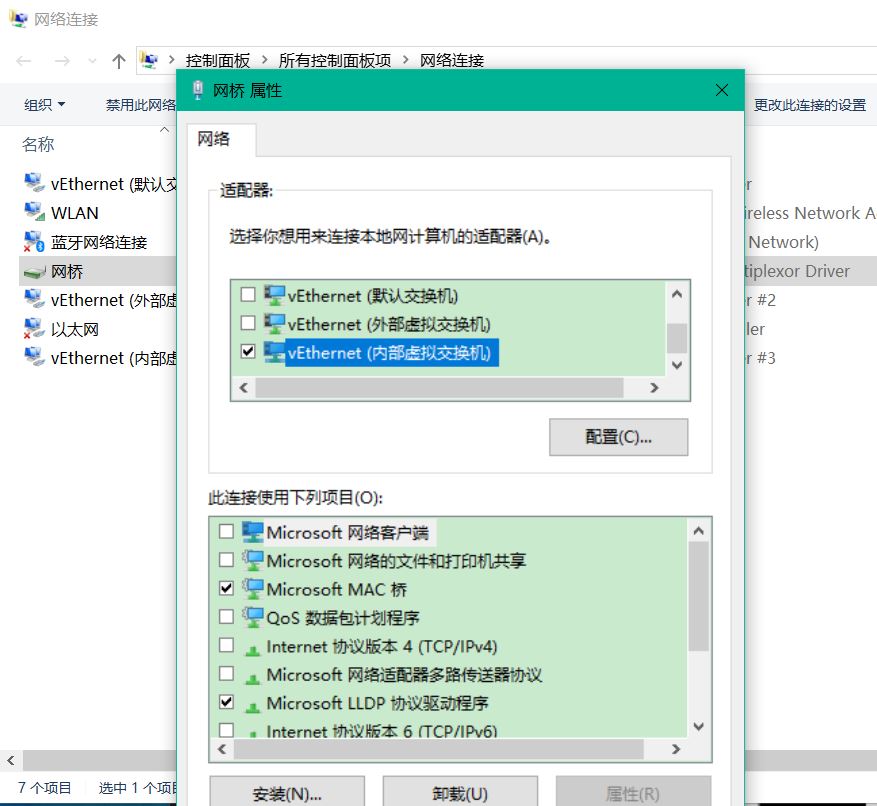Image resolution: width=877 pixels, height=806 pixels.
Task: Click the back navigation arrow
Action: point(22,60)
